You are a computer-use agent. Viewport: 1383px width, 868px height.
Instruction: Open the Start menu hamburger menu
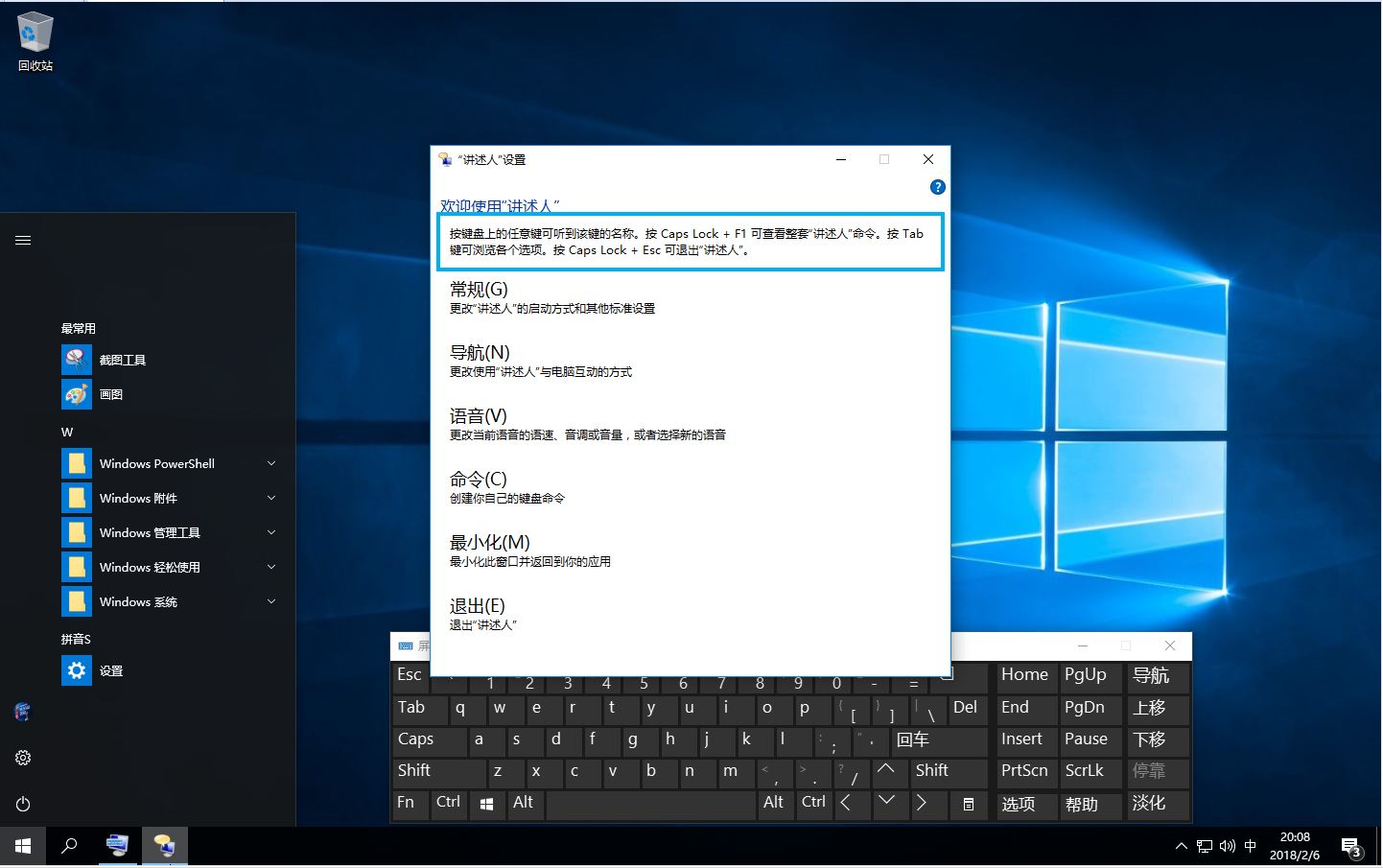[23, 240]
